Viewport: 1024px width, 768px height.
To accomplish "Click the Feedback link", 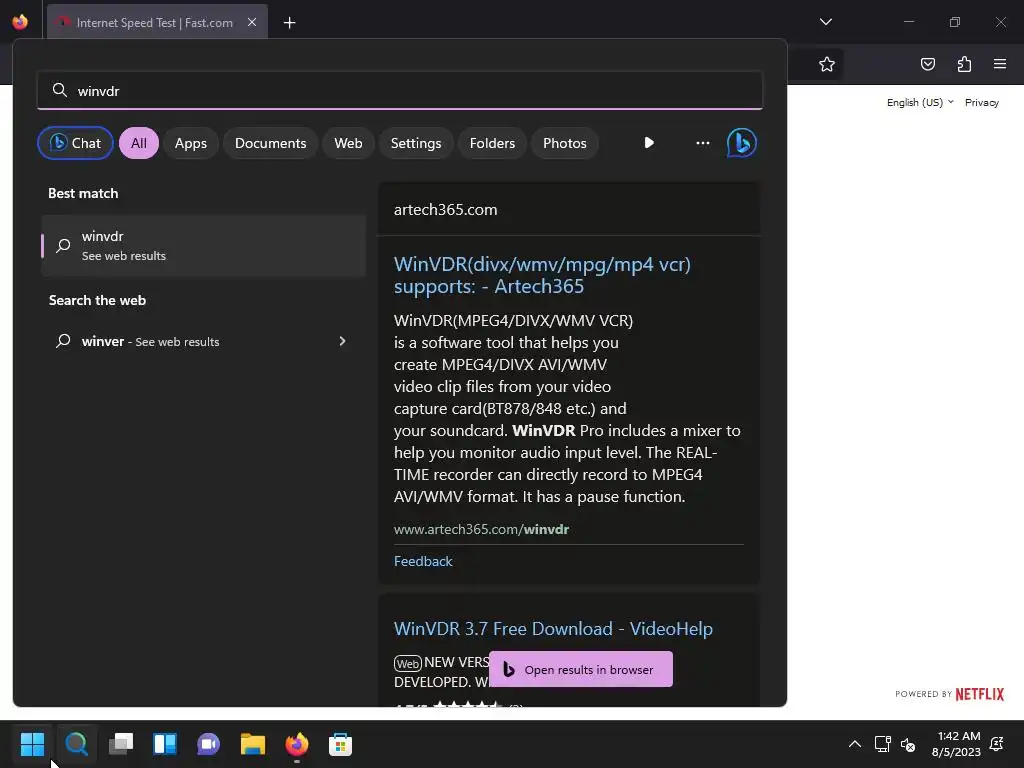I will tap(423, 561).
